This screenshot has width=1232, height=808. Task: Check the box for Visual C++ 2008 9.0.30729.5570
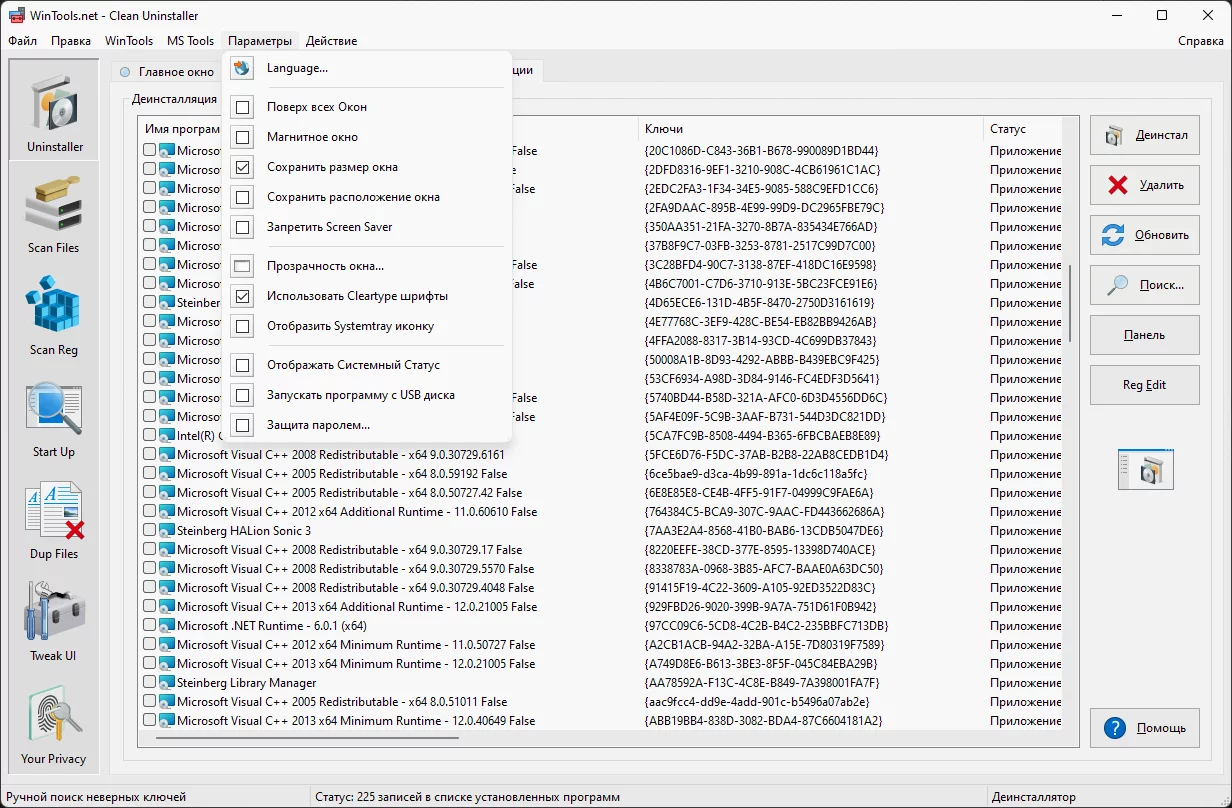[x=149, y=569]
